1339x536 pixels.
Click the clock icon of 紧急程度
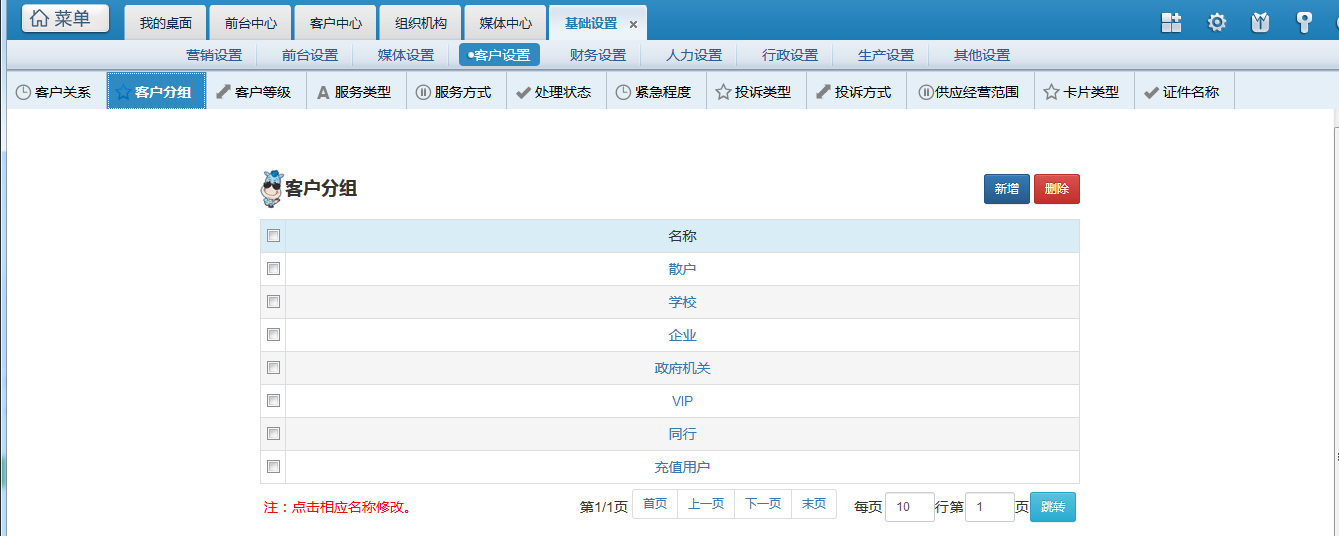[x=623, y=92]
